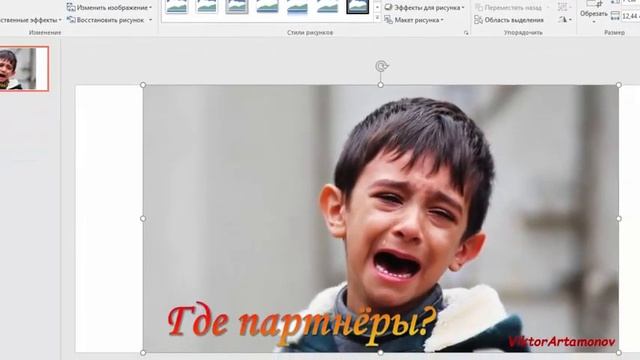Viewport: 640px width, 360px height.
Task: Select slide thumbnail in left panel
Action: click(24, 69)
